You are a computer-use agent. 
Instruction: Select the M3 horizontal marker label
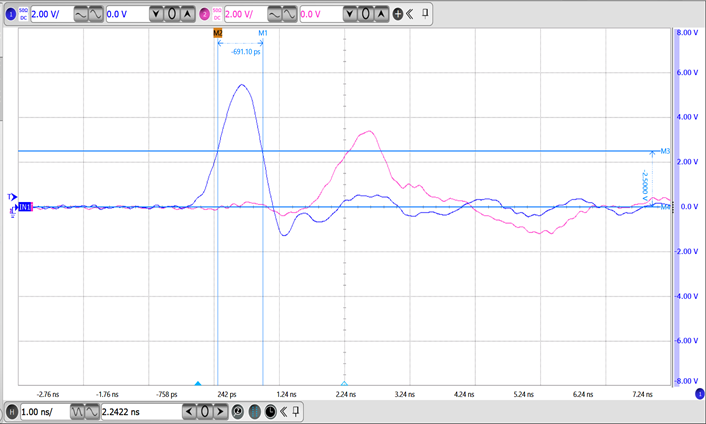(665, 151)
